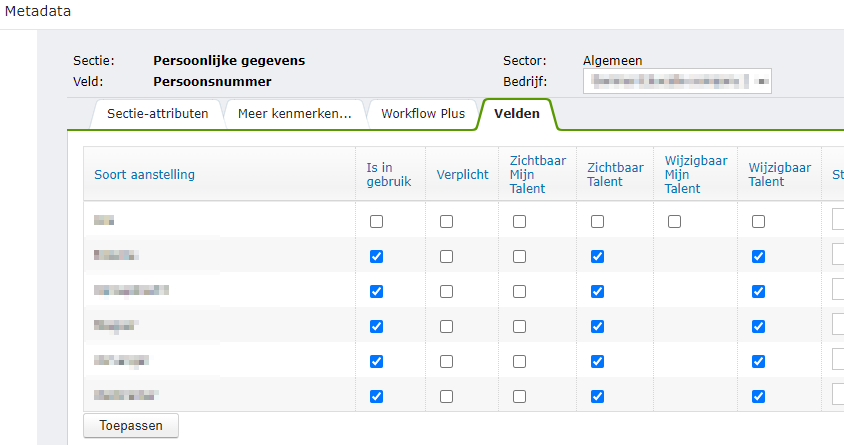Open the Workflow Plus tab
844x445 pixels.
(422, 113)
